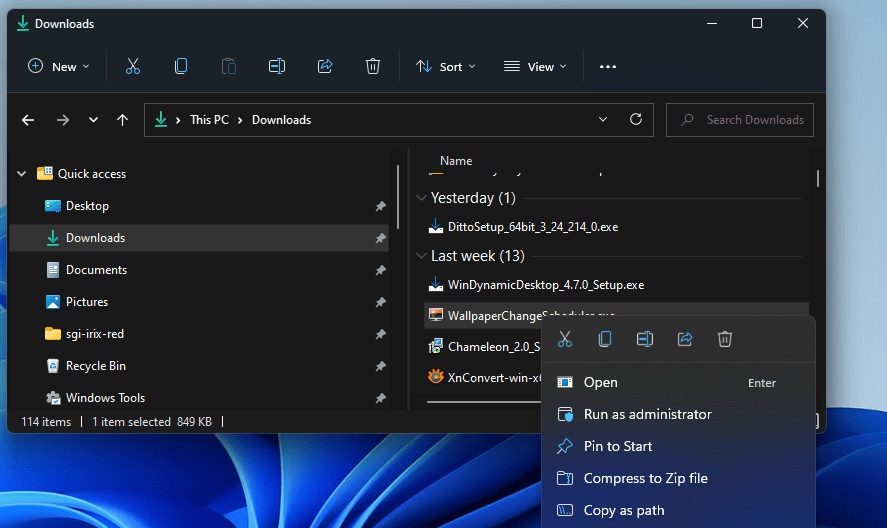Click the Cut icon in the toolbar
The width and height of the screenshot is (887, 528).
tap(133, 66)
